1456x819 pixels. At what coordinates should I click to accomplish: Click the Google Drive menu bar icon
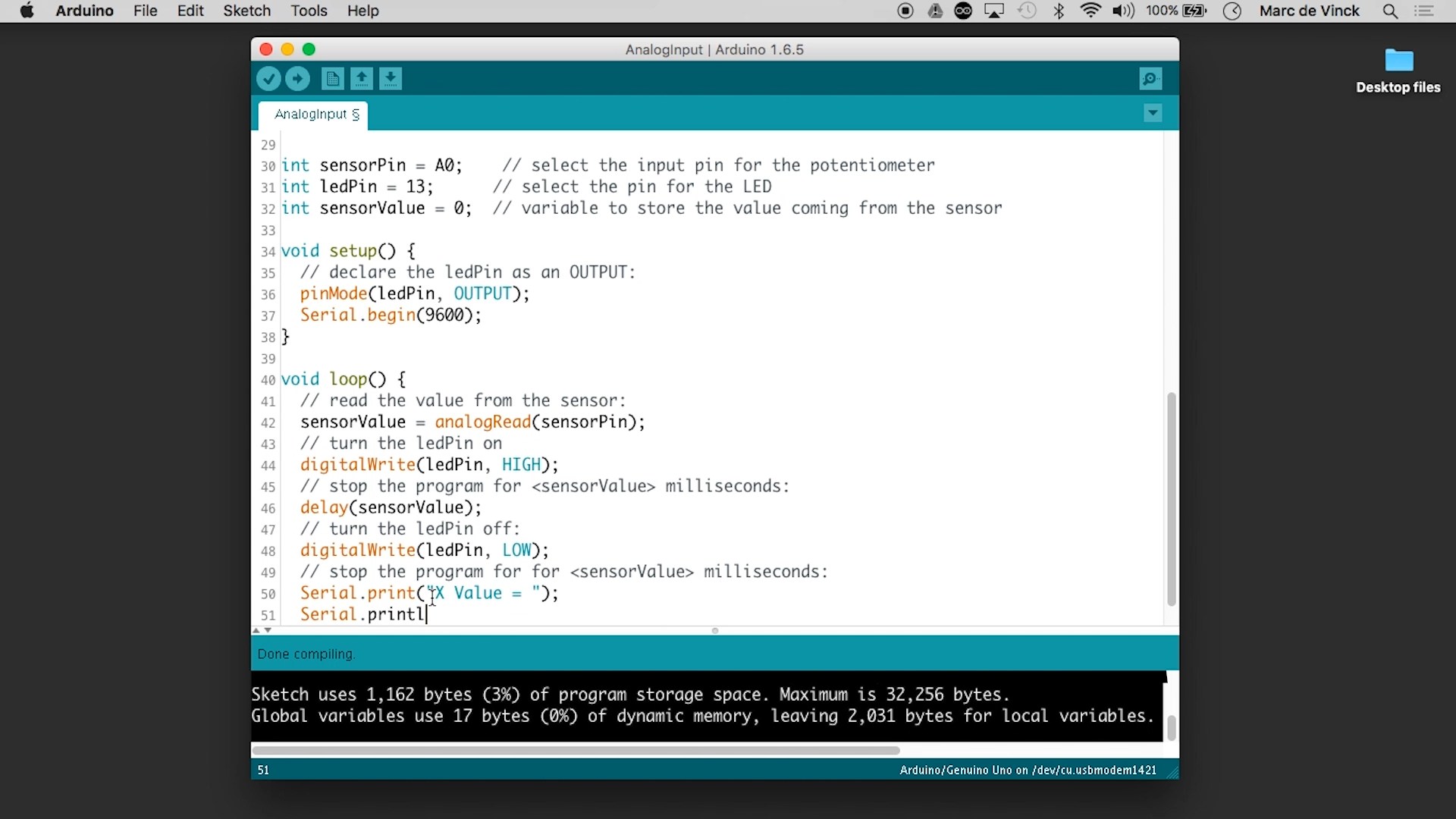point(935,11)
